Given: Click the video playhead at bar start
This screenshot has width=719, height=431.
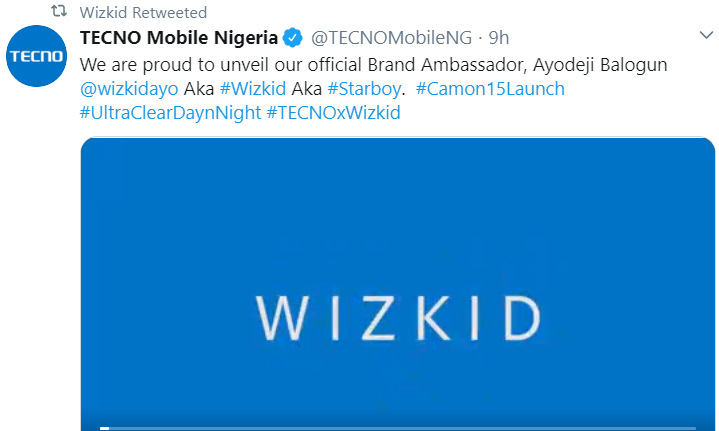Looking at the screenshot, I should pos(104,428).
